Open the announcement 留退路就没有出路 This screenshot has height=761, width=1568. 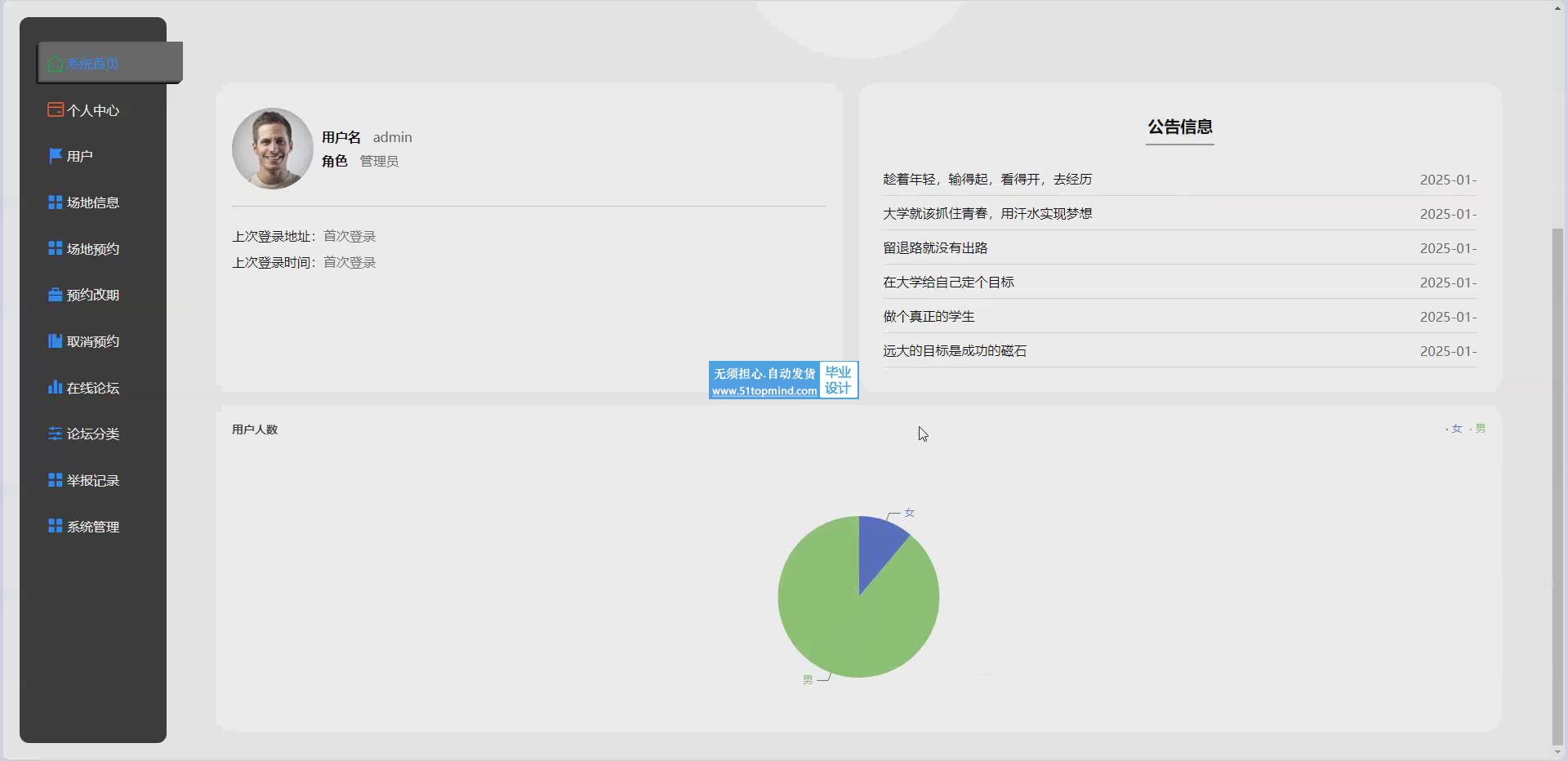[935, 248]
